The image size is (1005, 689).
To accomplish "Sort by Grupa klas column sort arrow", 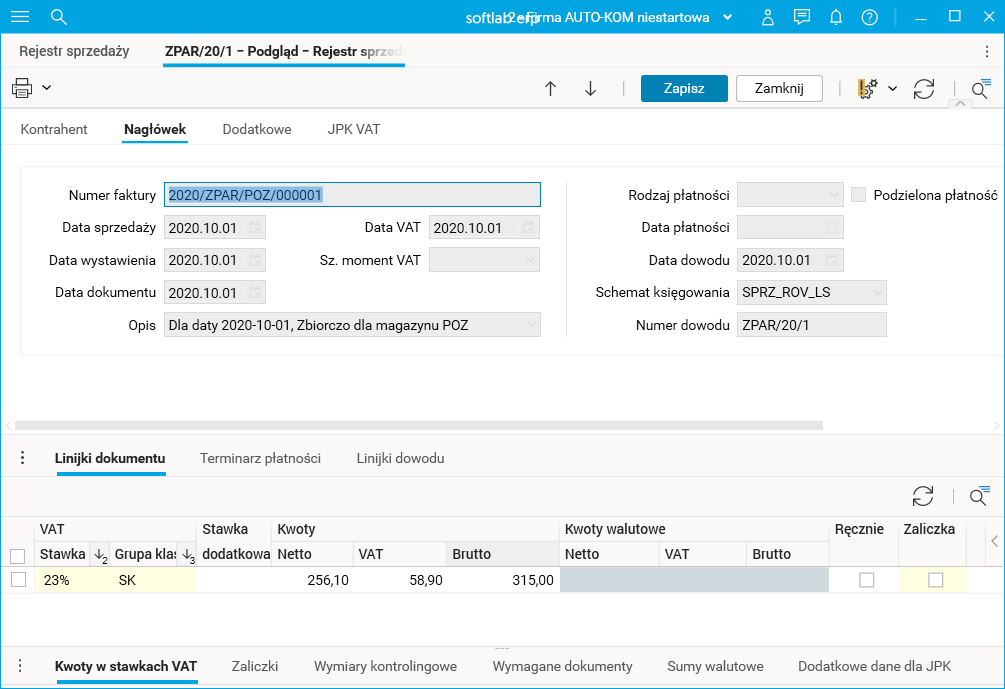I will point(188,555).
